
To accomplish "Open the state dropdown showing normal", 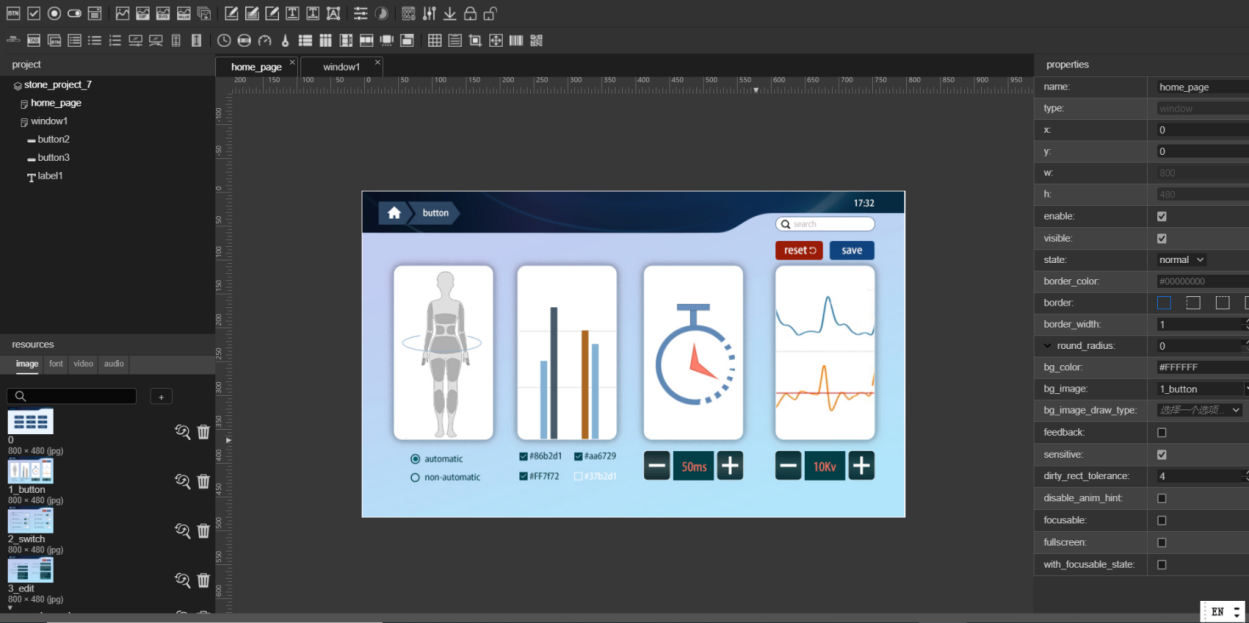I will click(1182, 260).
